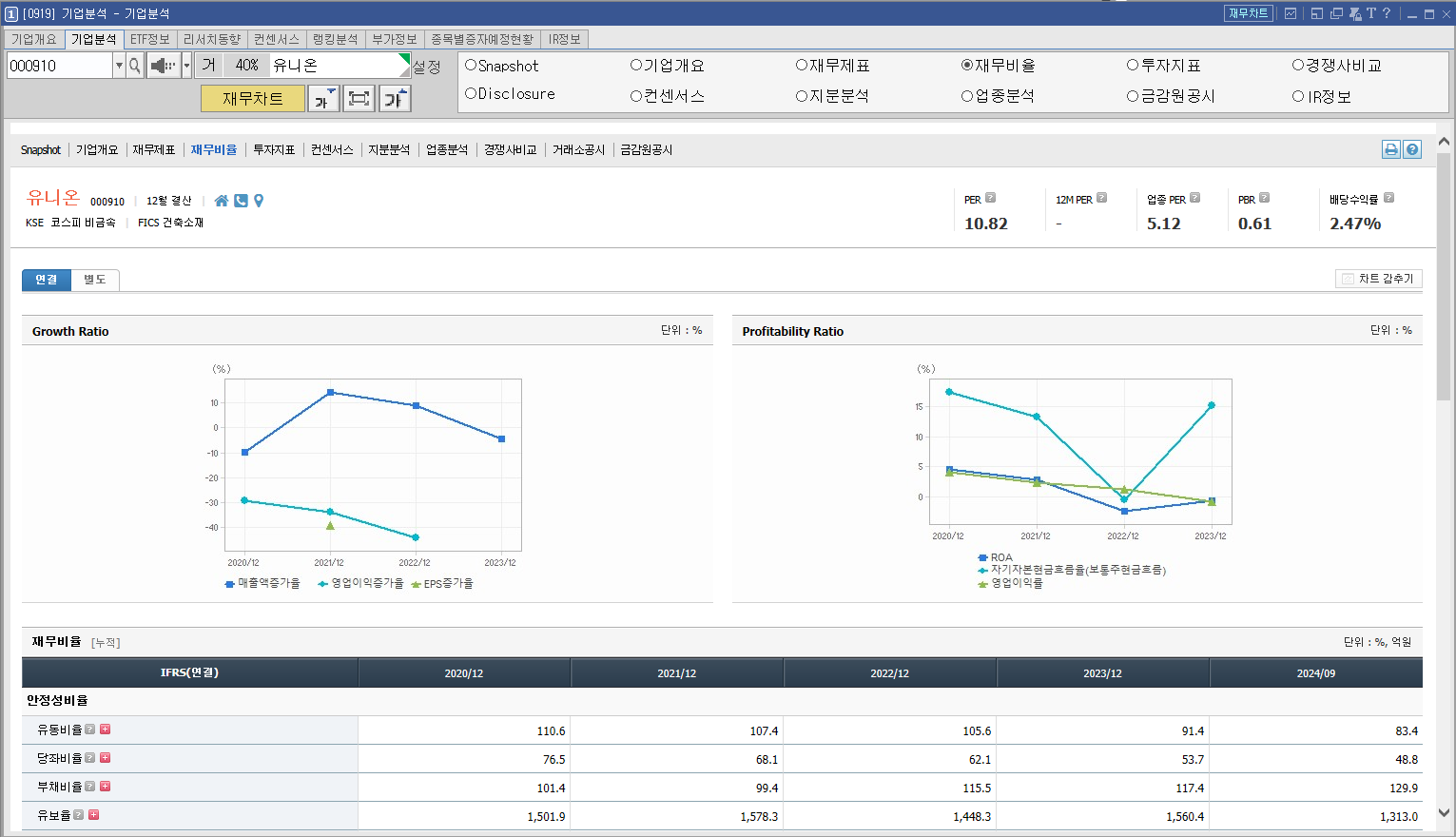Toggle ROA legend in Profitability chart
The height and width of the screenshot is (837, 1456).
pos(996,557)
